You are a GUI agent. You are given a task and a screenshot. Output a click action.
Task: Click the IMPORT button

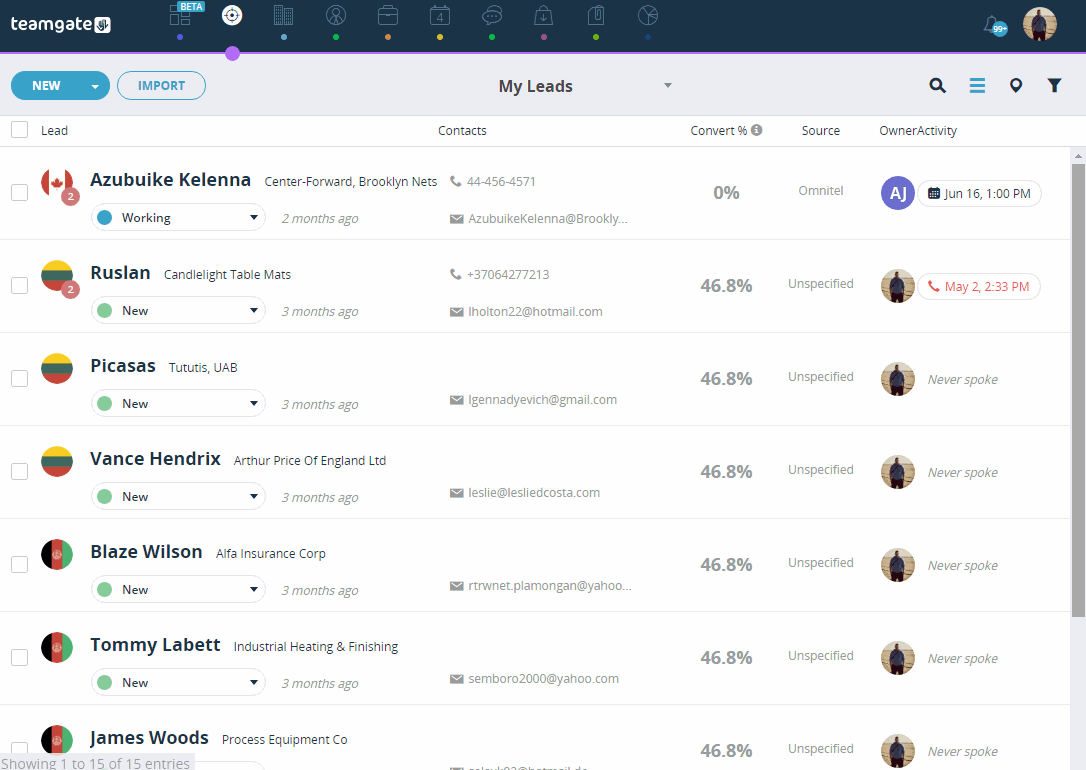tap(161, 86)
